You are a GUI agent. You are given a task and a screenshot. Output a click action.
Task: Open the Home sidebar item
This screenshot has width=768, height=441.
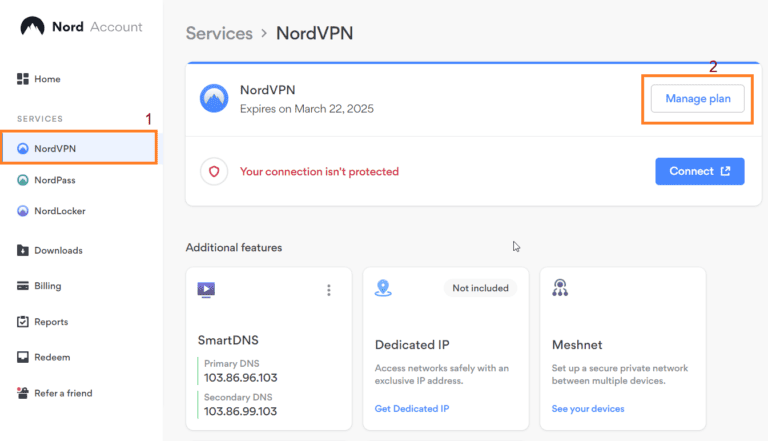coord(47,79)
